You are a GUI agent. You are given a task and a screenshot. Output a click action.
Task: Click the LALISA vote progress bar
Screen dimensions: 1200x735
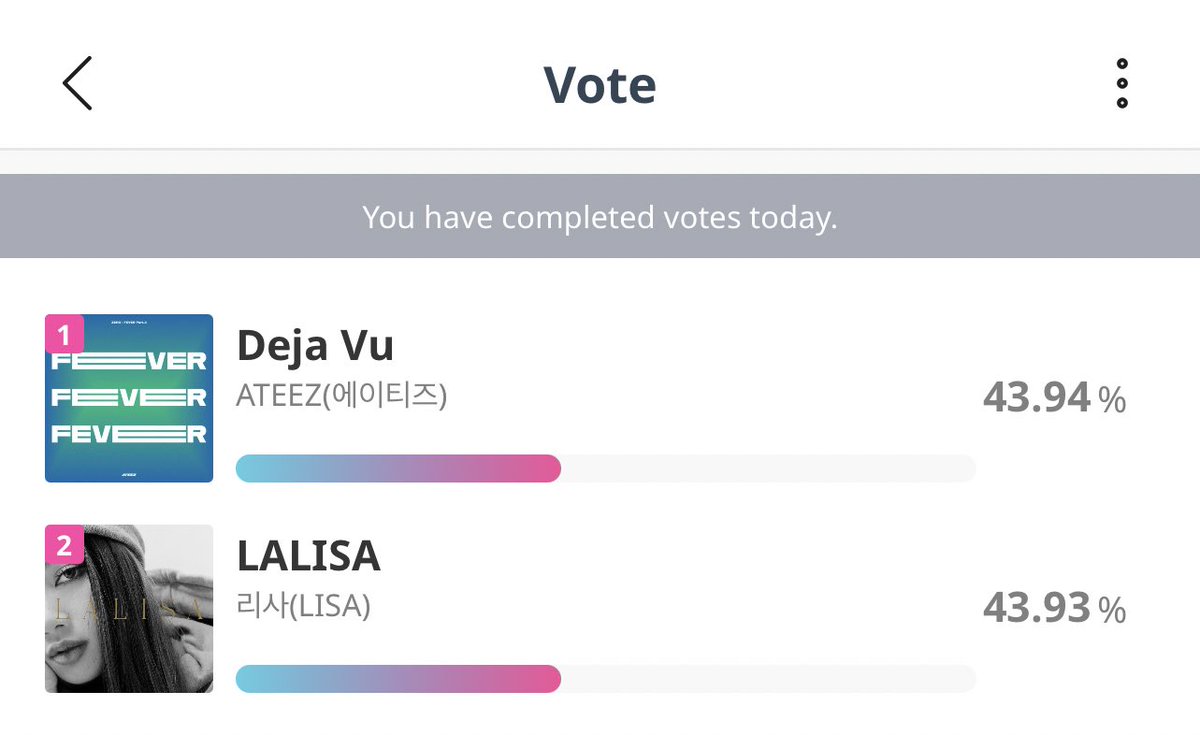click(x=605, y=678)
